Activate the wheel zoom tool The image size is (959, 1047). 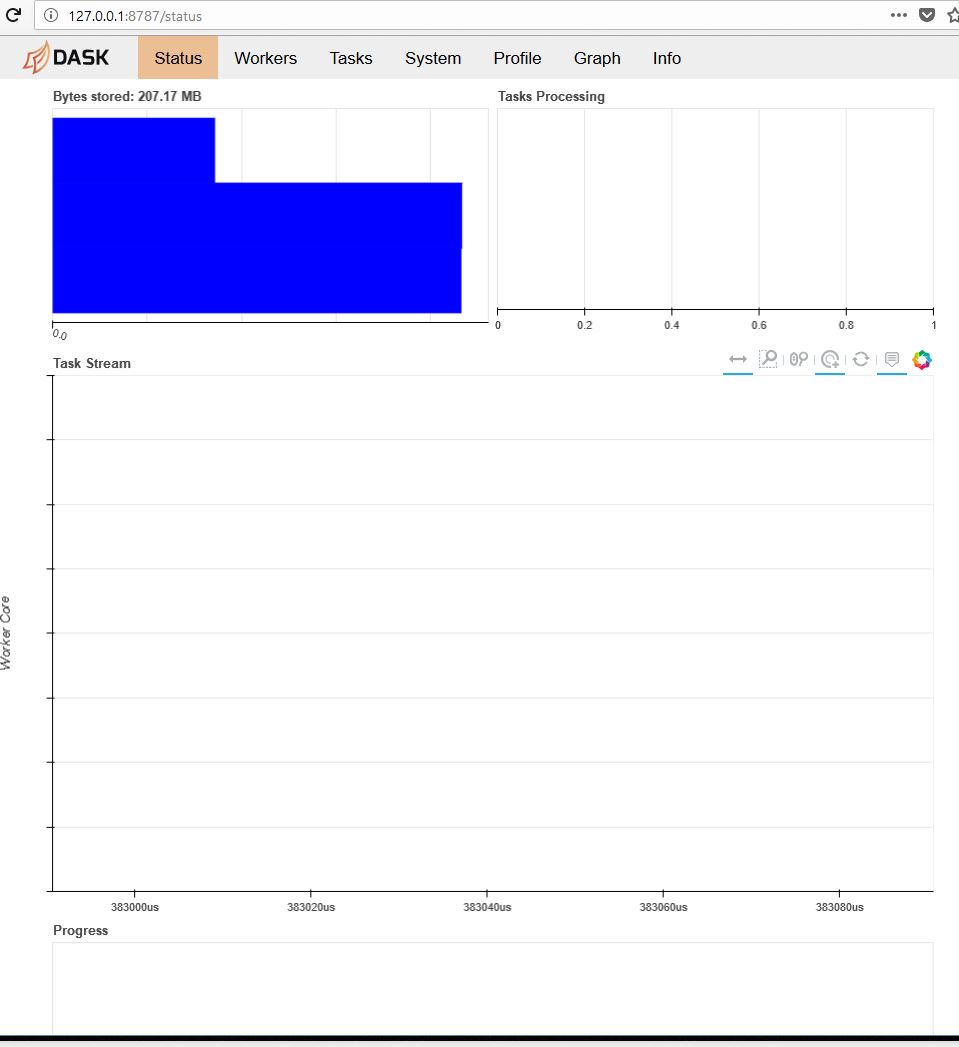coord(798,358)
